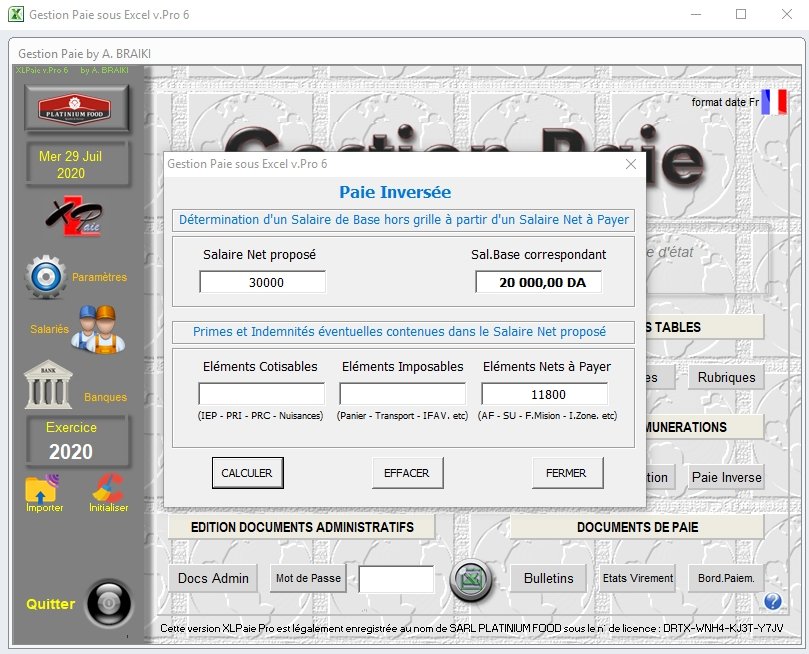Close the Paie Inversée dialog with X

pyautogui.click(x=630, y=164)
